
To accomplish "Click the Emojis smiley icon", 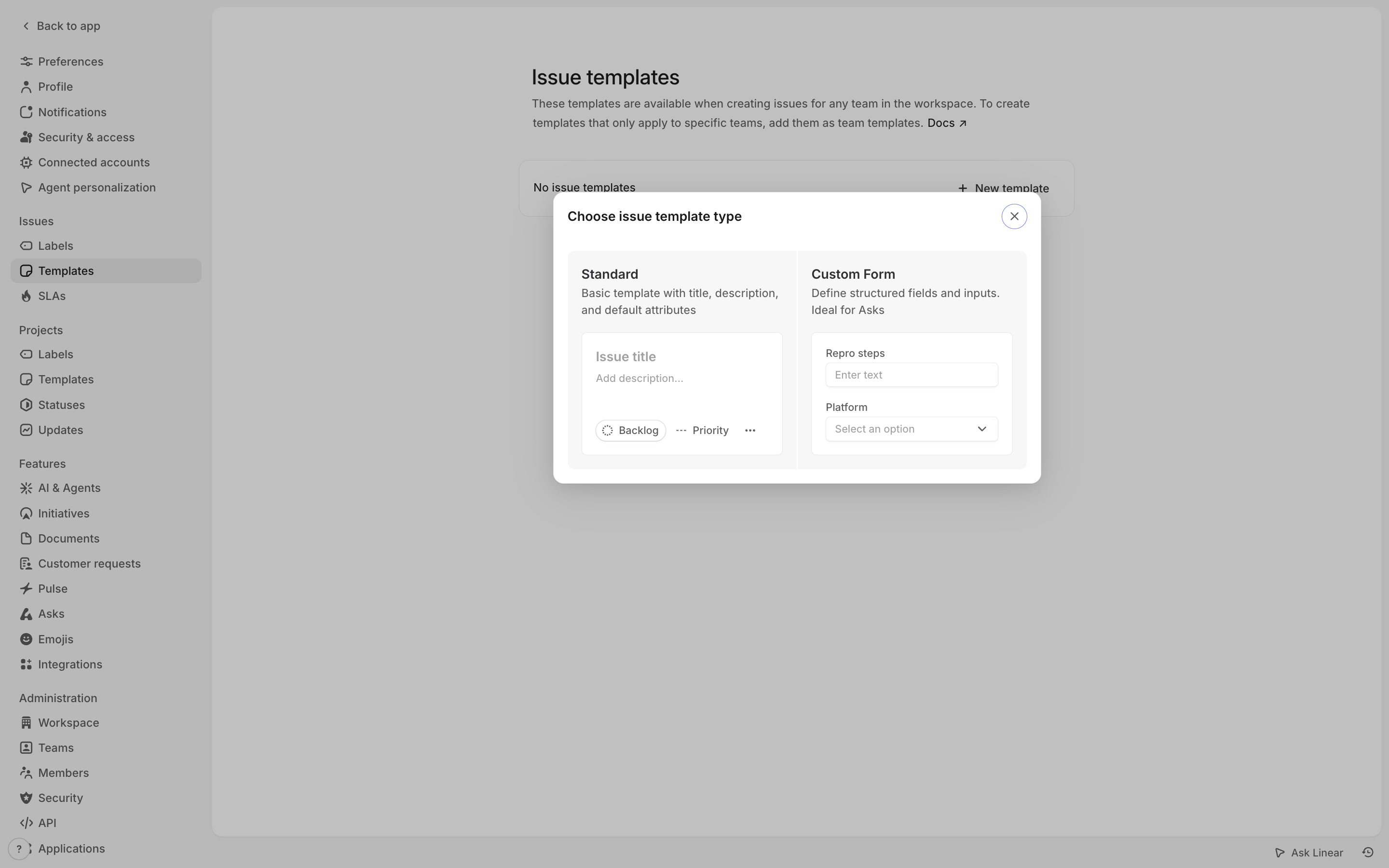I will point(26,639).
